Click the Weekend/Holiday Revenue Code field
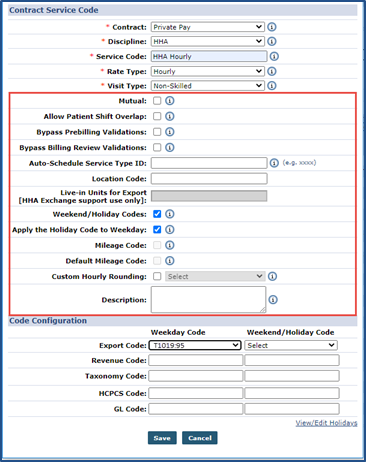Screen dimensions: 366x462 292,360
